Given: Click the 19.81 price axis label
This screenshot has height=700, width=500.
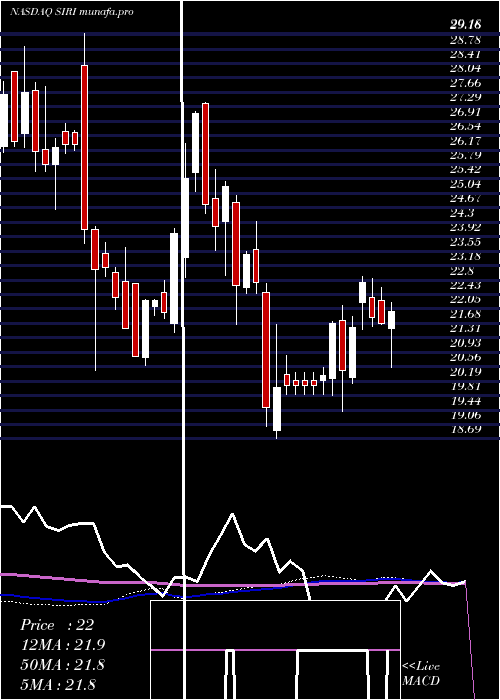Looking at the screenshot, I should point(465,386).
